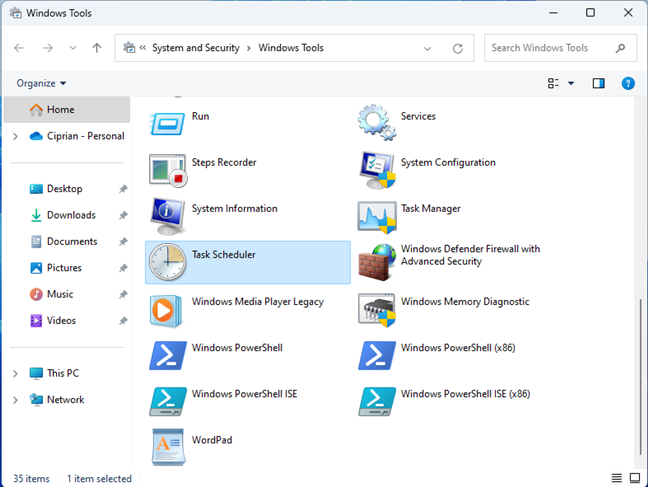Click the Forward navigation arrow

[48, 48]
